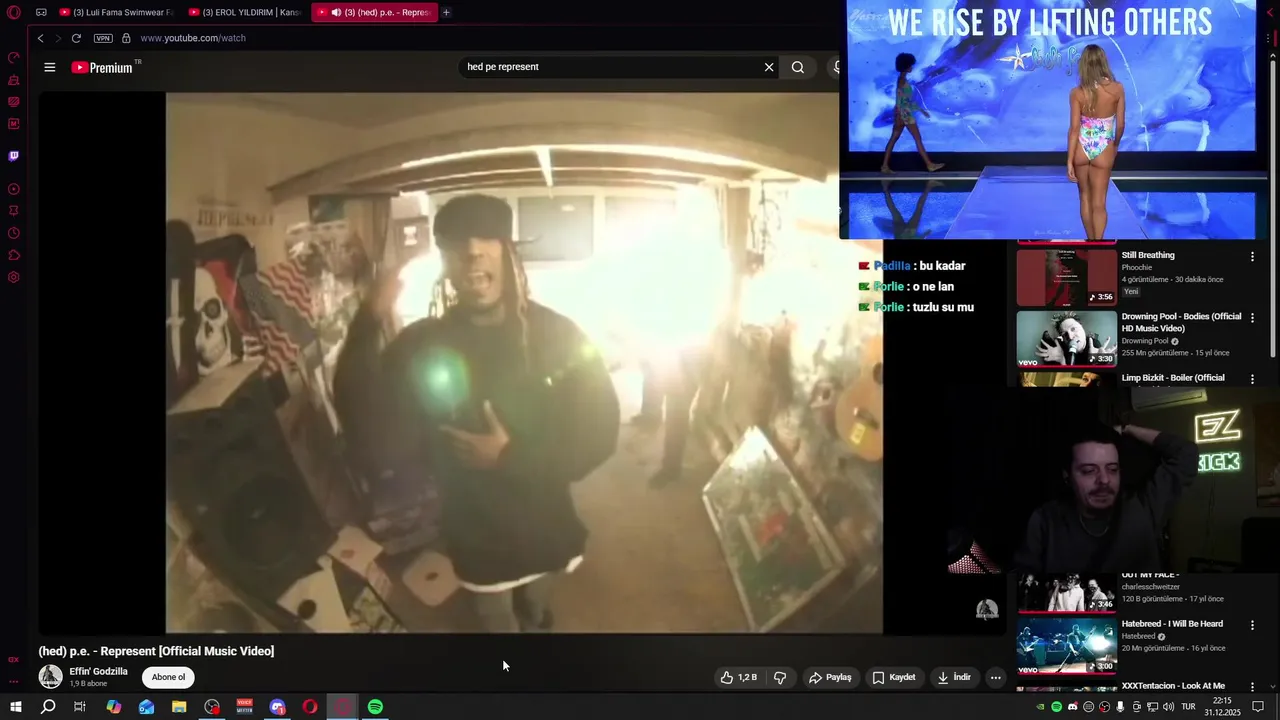
Task: Open sidebar three-dot setup menu
Action: tap(14, 682)
